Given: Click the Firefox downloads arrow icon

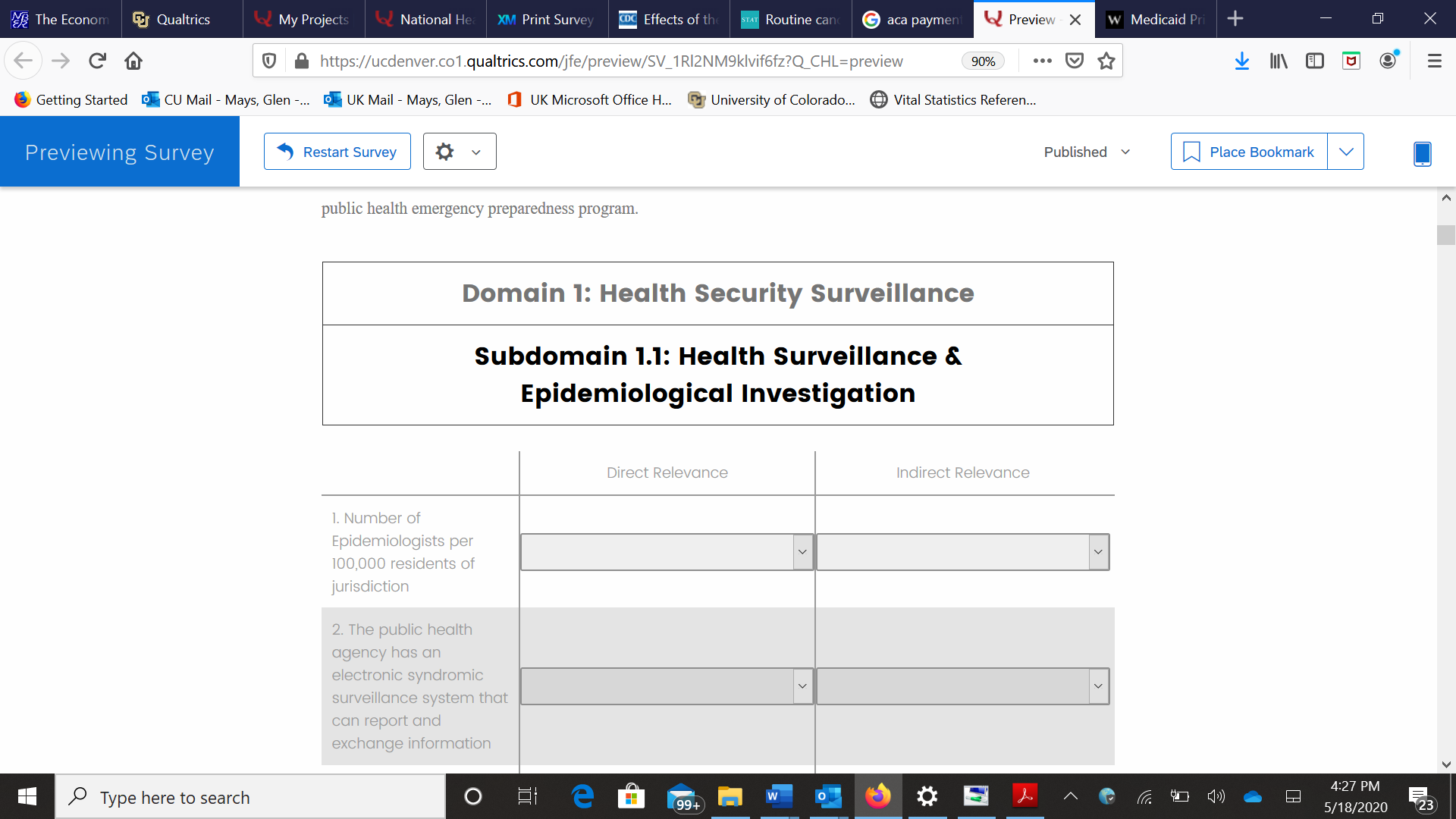Looking at the screenshot, I should click(x=1241, y=61).
